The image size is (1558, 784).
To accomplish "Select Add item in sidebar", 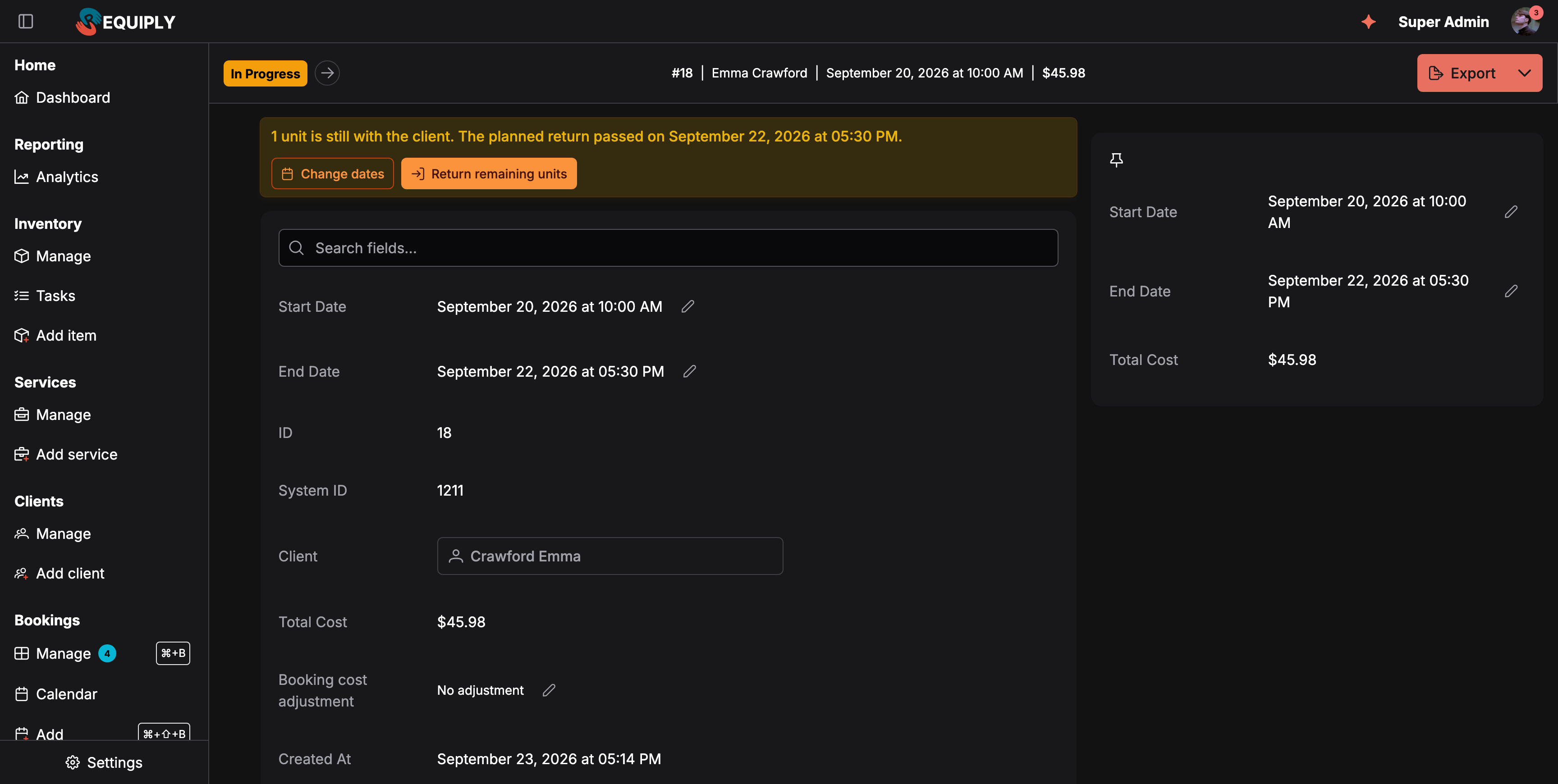I will (55, 336).
